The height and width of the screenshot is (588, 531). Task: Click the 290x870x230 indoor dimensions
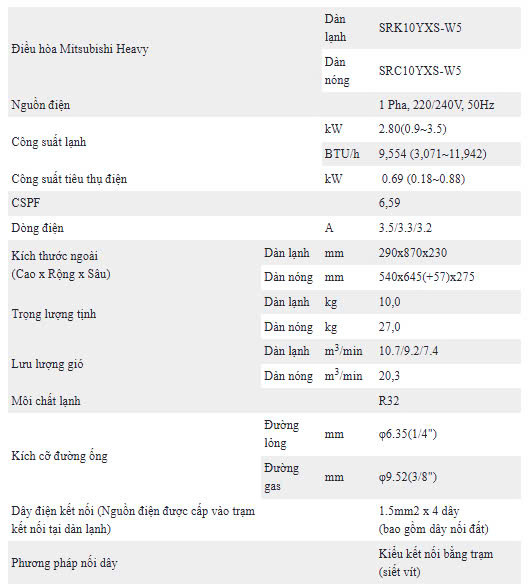tap(412, 253)
